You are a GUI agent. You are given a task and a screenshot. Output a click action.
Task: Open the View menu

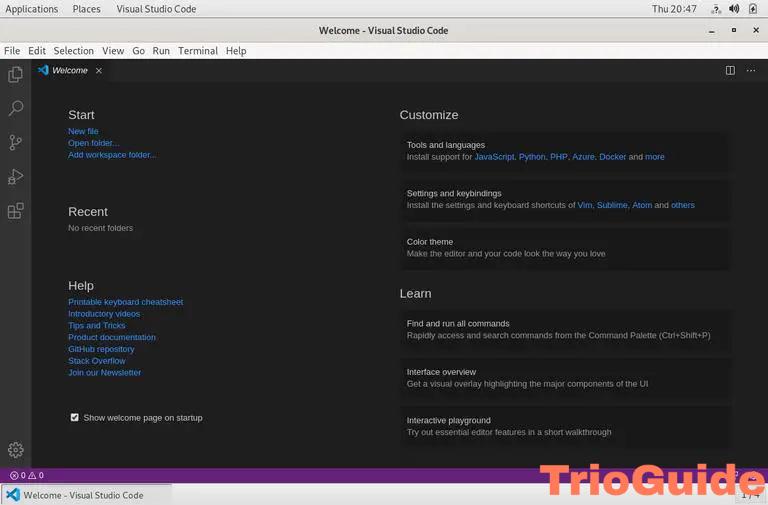tap(113, 51)
